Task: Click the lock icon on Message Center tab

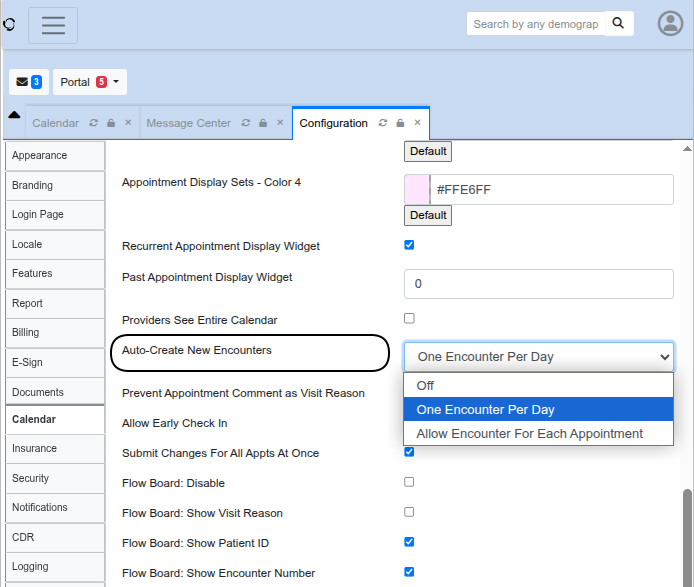Action: [263, 123]
